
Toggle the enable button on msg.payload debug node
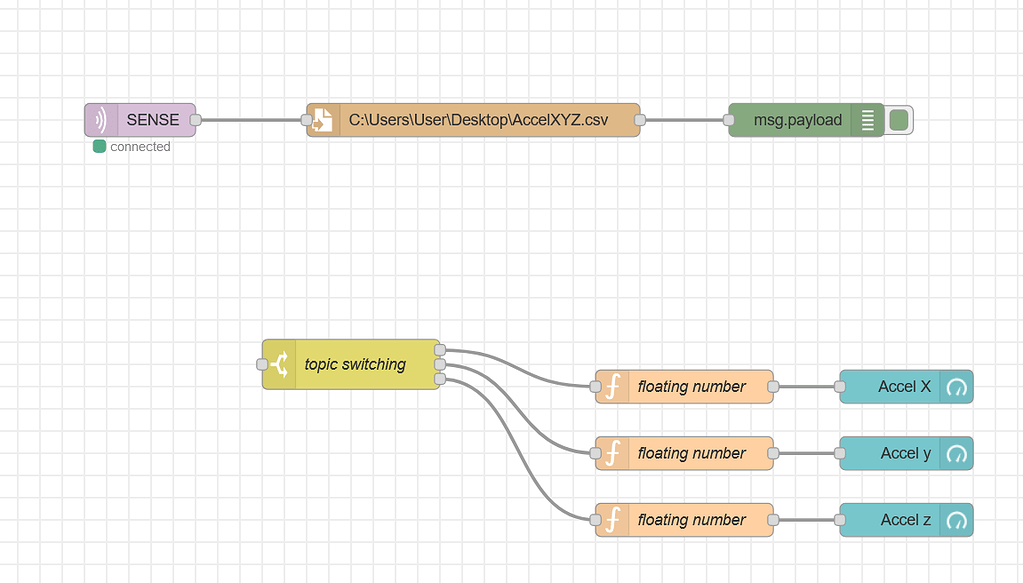(x=897, y=120)
